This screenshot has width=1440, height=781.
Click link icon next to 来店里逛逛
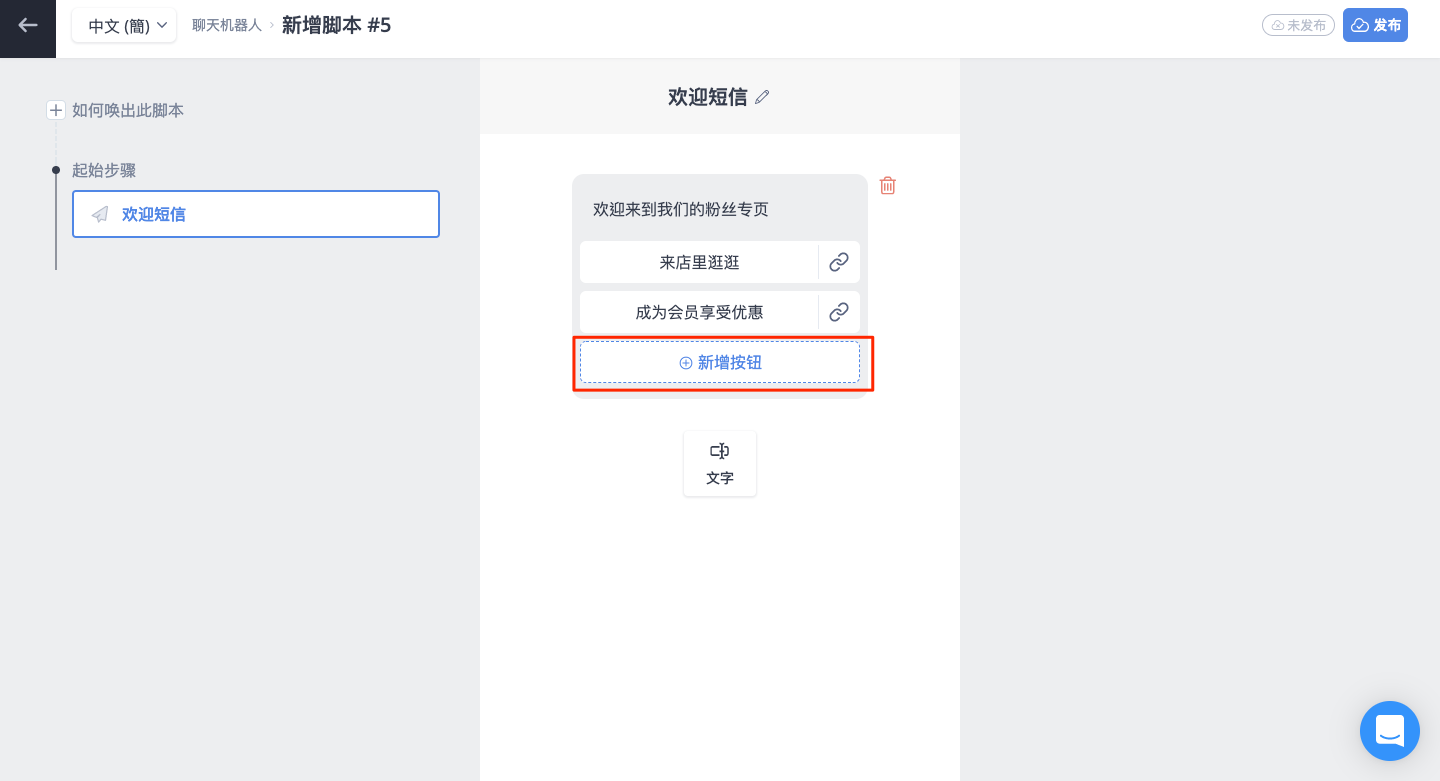[x=839, y=262]
